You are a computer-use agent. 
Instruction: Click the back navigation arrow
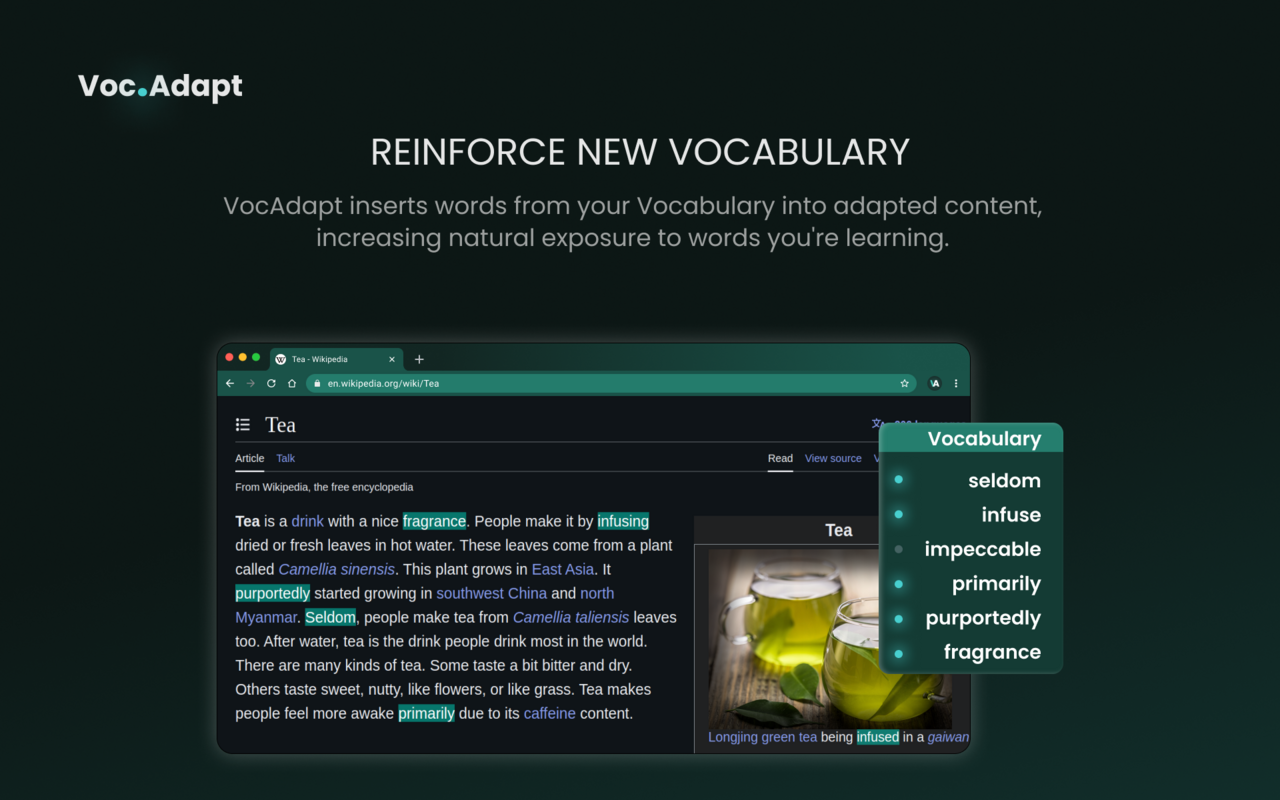[x=229, y=383]
